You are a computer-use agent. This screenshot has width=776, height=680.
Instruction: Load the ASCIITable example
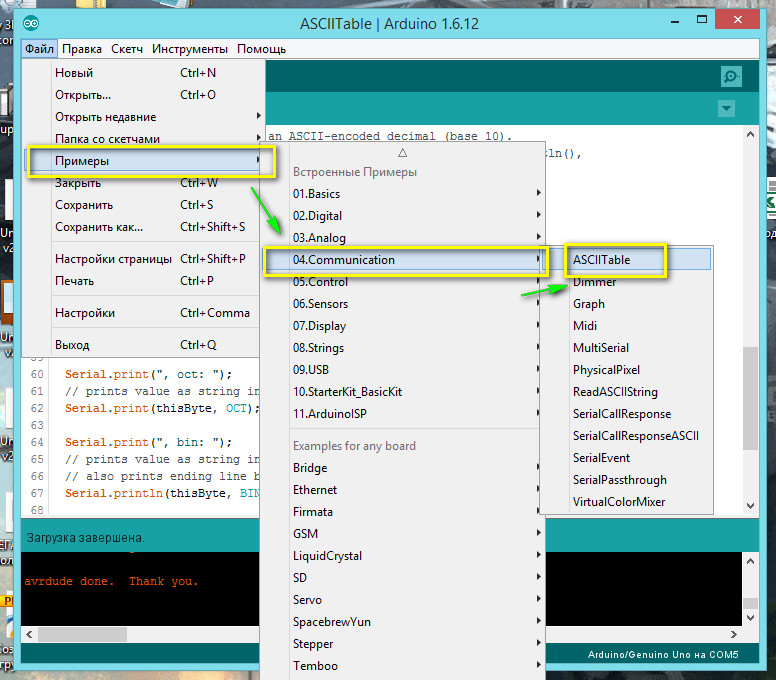(627, 260)
